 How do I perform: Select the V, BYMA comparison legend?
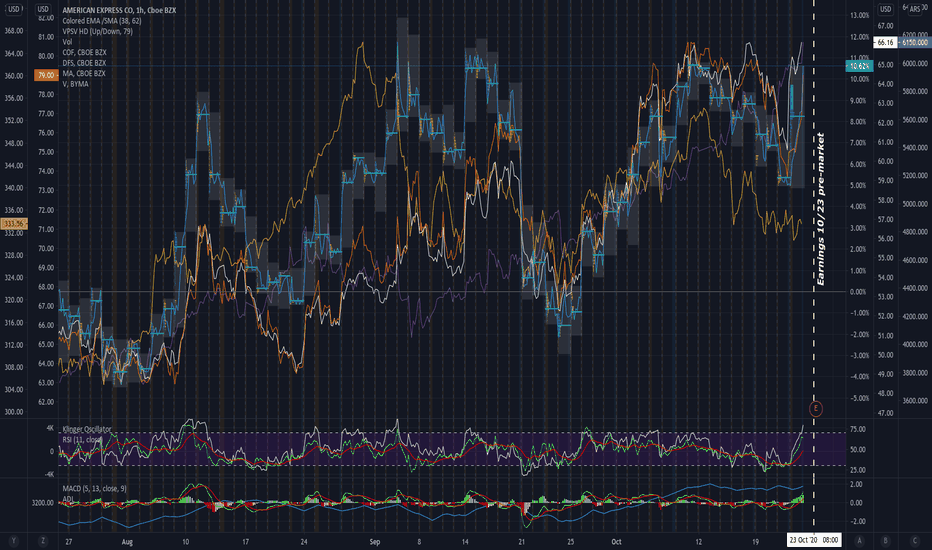coord(75,84)
